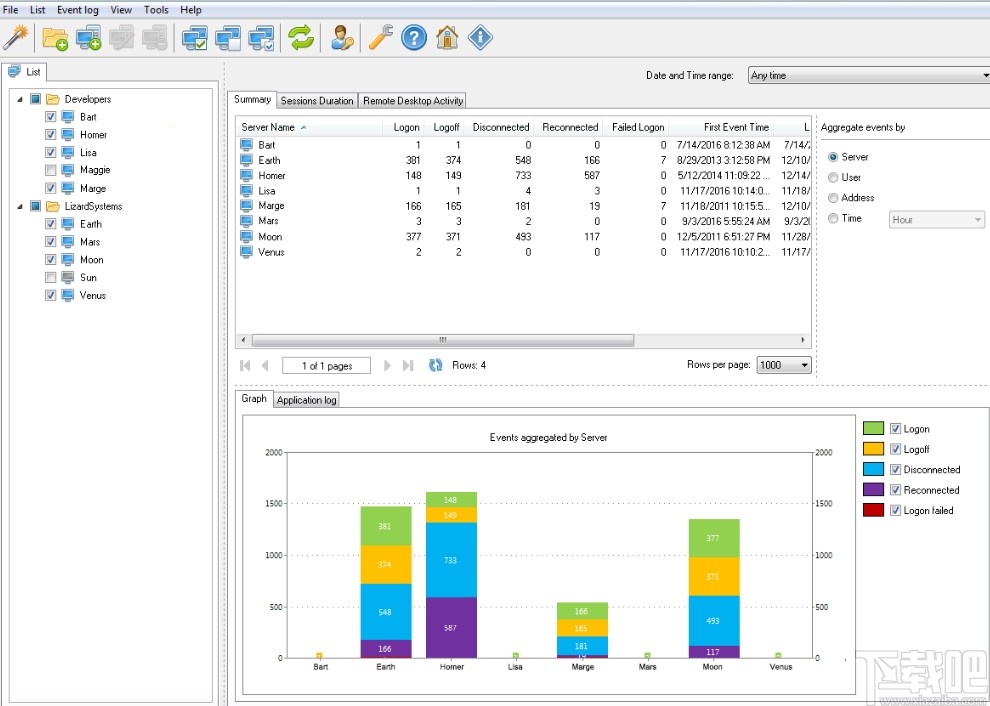Viewport: 990px width, 706px height.
Task: Refresh data using the green arrows icon
Action: 299,37
